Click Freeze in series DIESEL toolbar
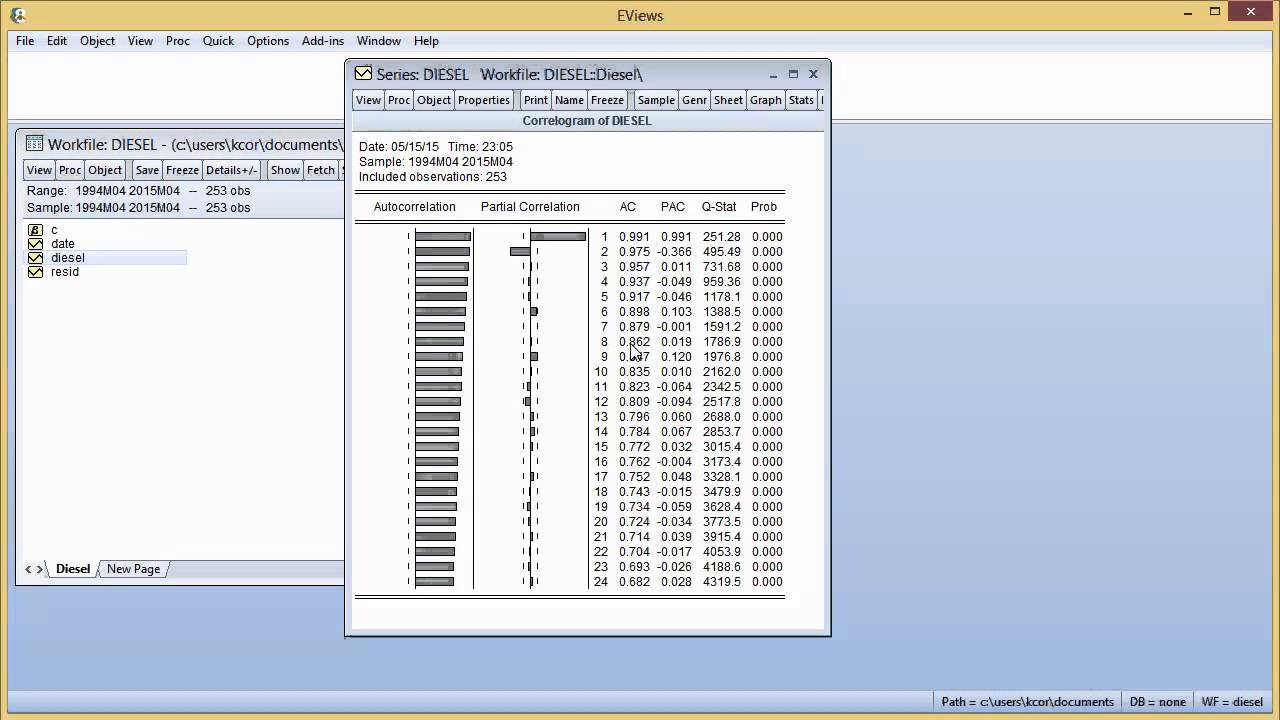 (607, 100)
